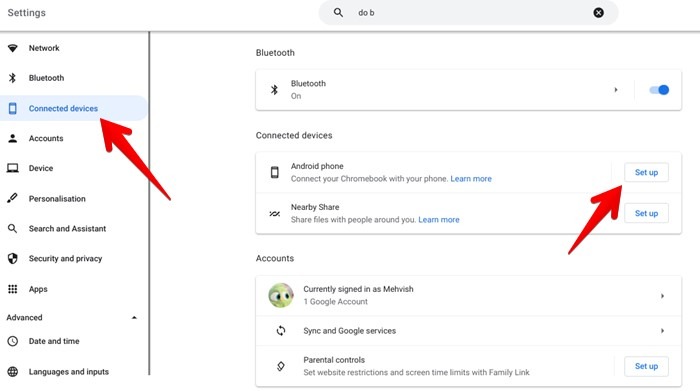The image size is (700, 391).
Task: Click the settings search field
Action: tap(468, 12)
